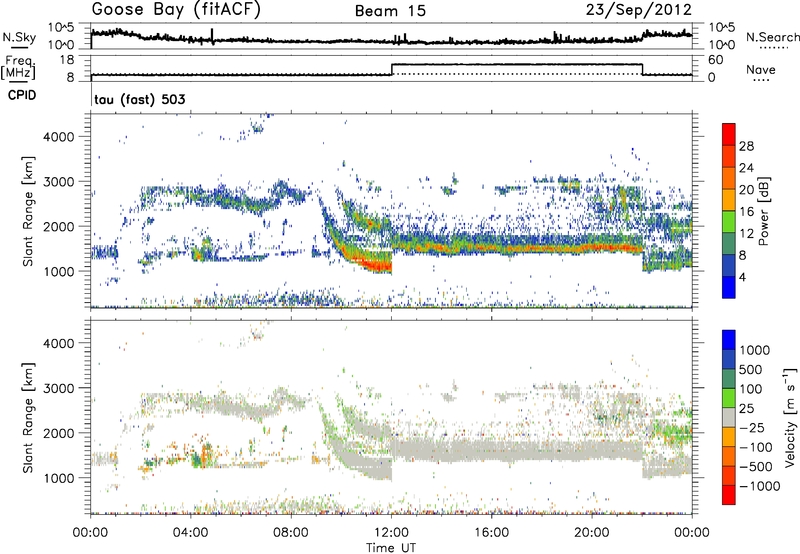This screenshot has height=554, width=800.
Task: Click the date '23/Sep/2012'
Action: point(638,9)
